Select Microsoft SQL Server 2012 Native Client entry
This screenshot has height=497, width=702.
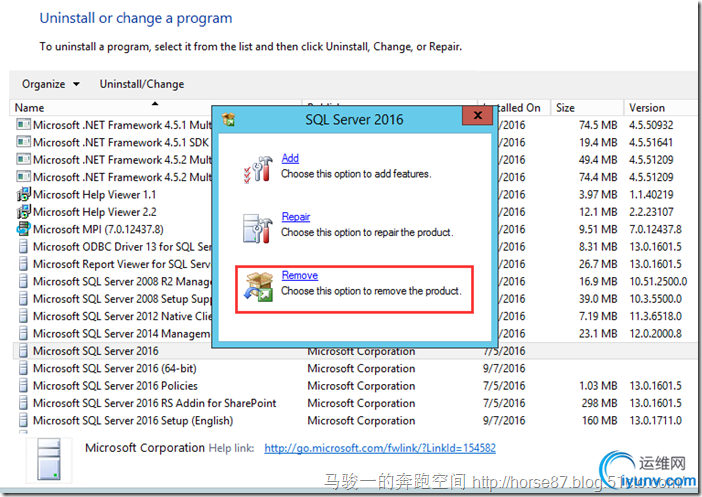(x=122, y=317)
